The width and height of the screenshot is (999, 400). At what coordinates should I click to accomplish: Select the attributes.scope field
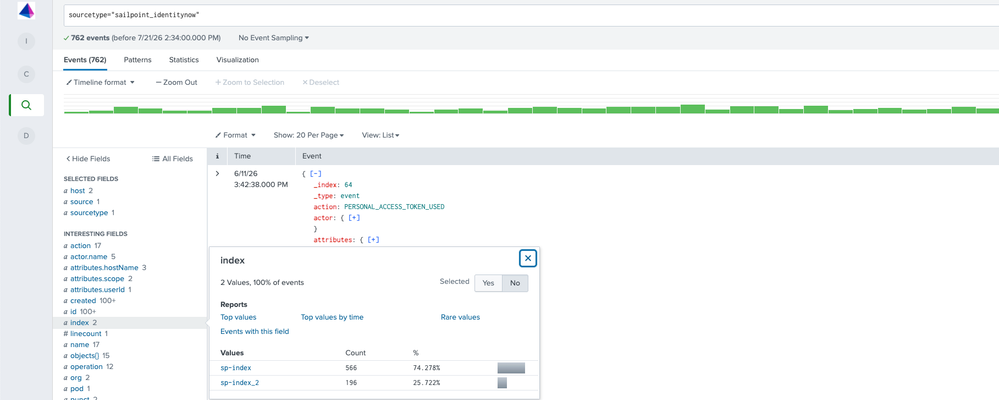coord(98,278)
